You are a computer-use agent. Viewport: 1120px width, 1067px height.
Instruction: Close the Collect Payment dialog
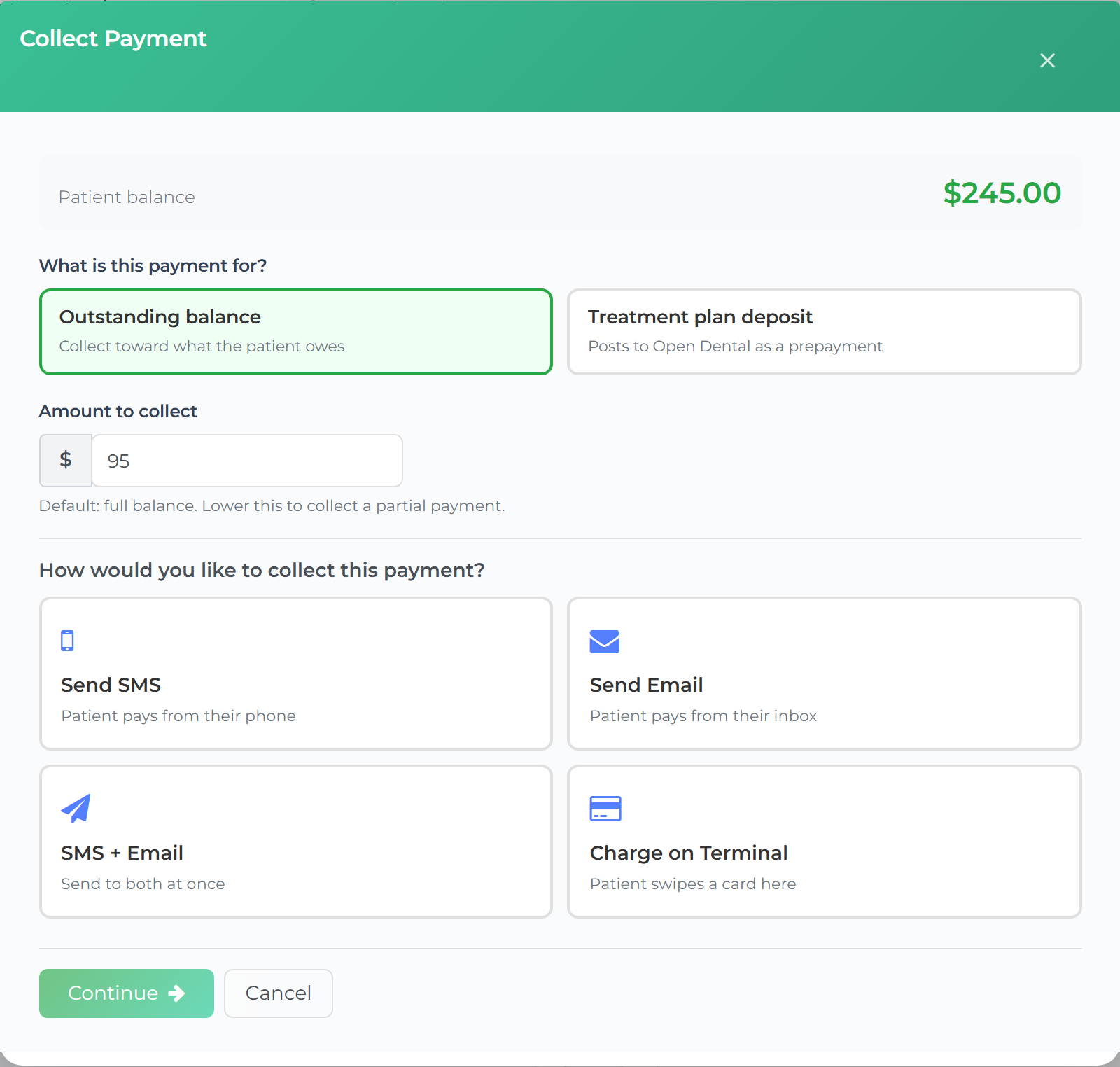click(1047, 61)
